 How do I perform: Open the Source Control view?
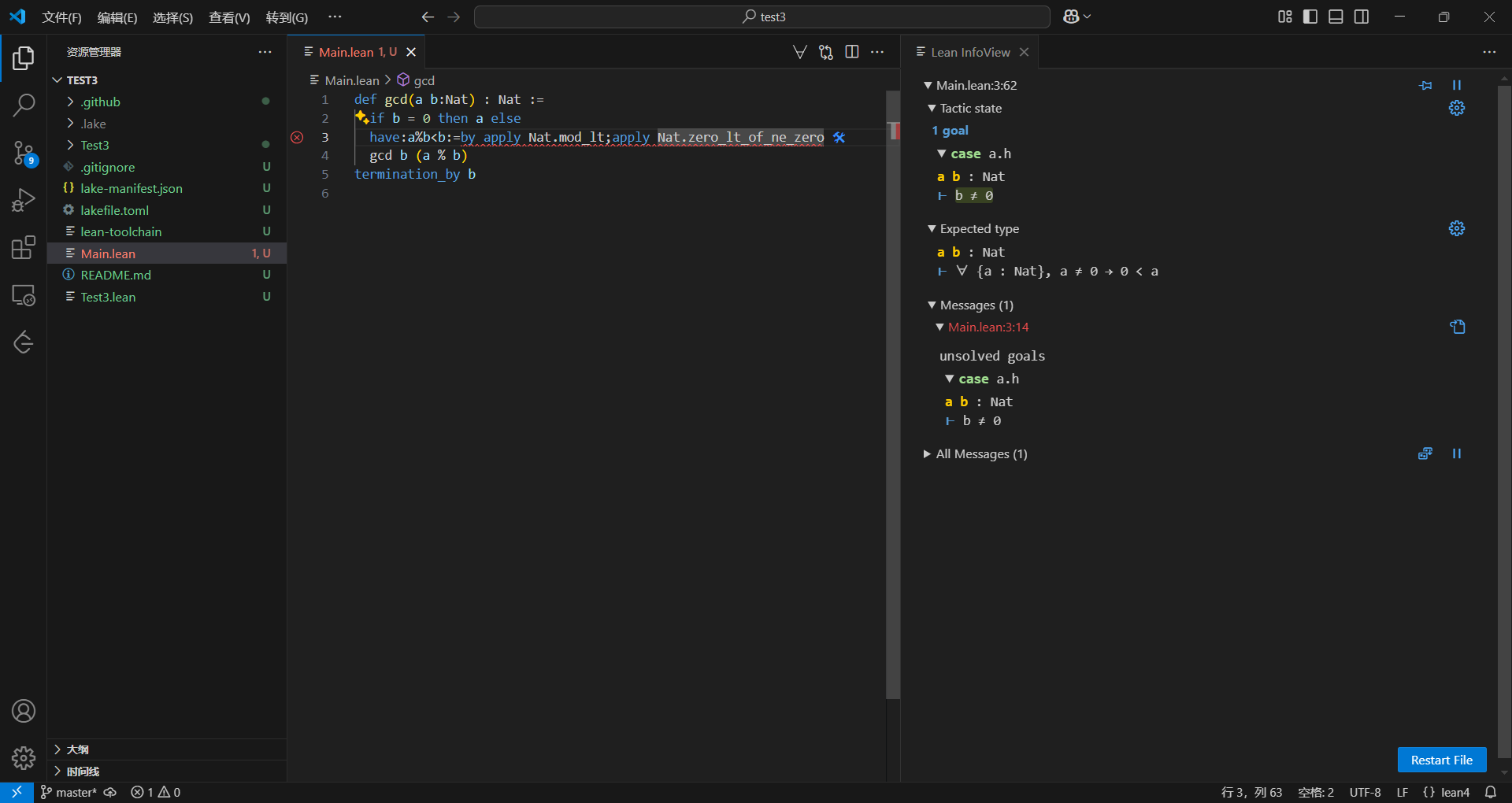click(x=24, y=153)
